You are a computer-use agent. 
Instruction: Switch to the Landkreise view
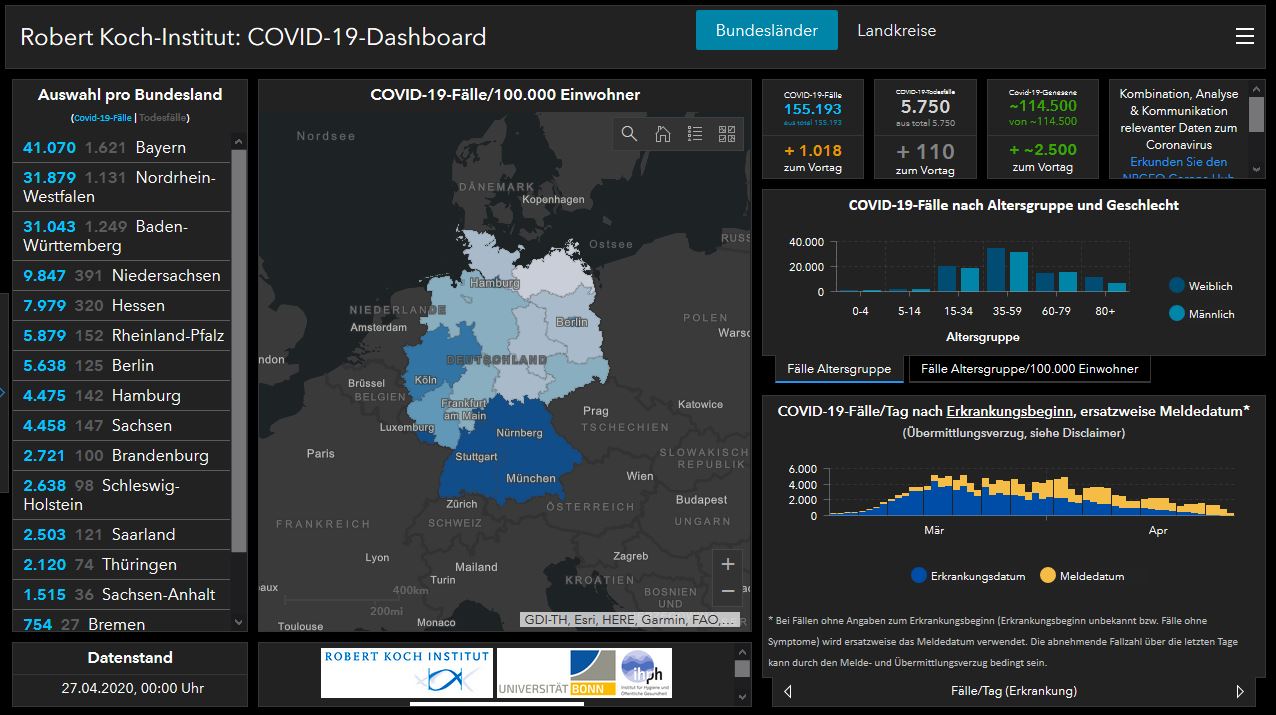pos(895,30)
